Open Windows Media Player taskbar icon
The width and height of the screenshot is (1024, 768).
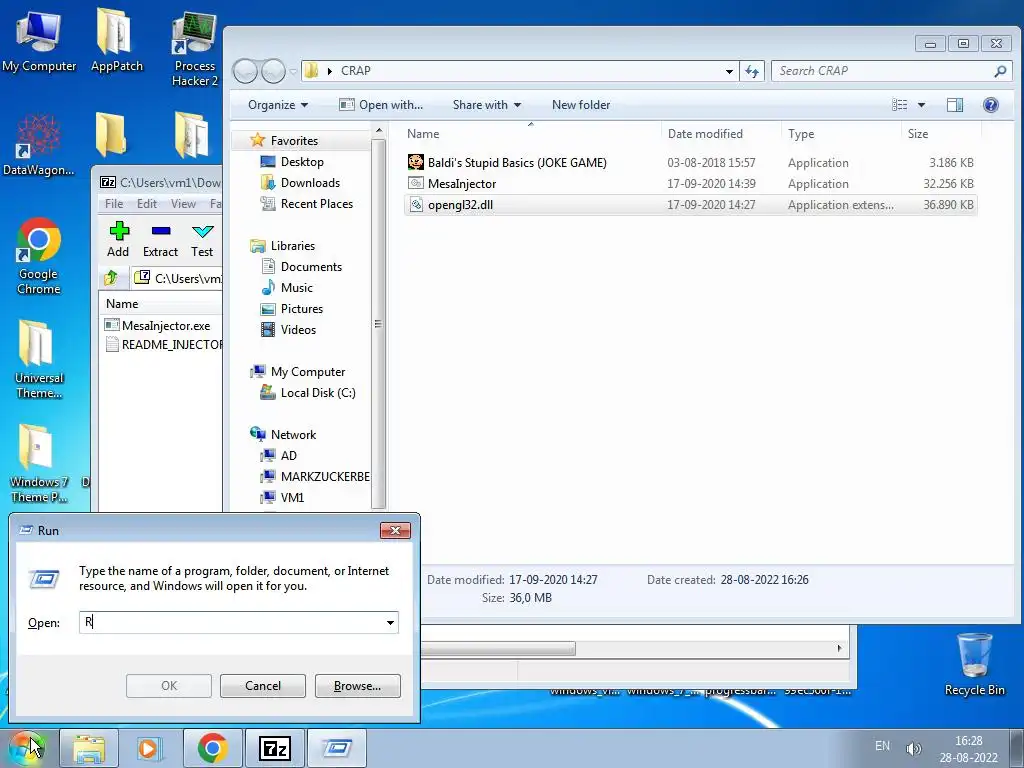(x=150, y=748)
